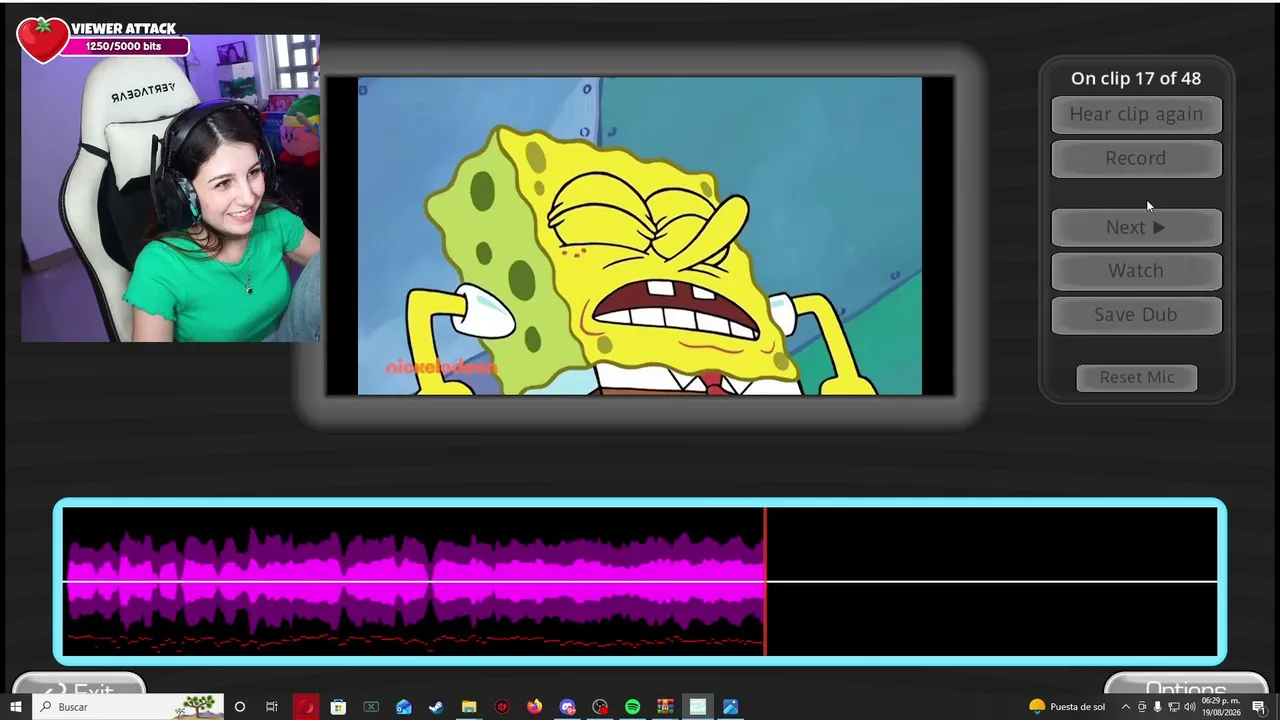Switch to the active game window taskbar icon
1280x720 pixels.
(698, 707)
